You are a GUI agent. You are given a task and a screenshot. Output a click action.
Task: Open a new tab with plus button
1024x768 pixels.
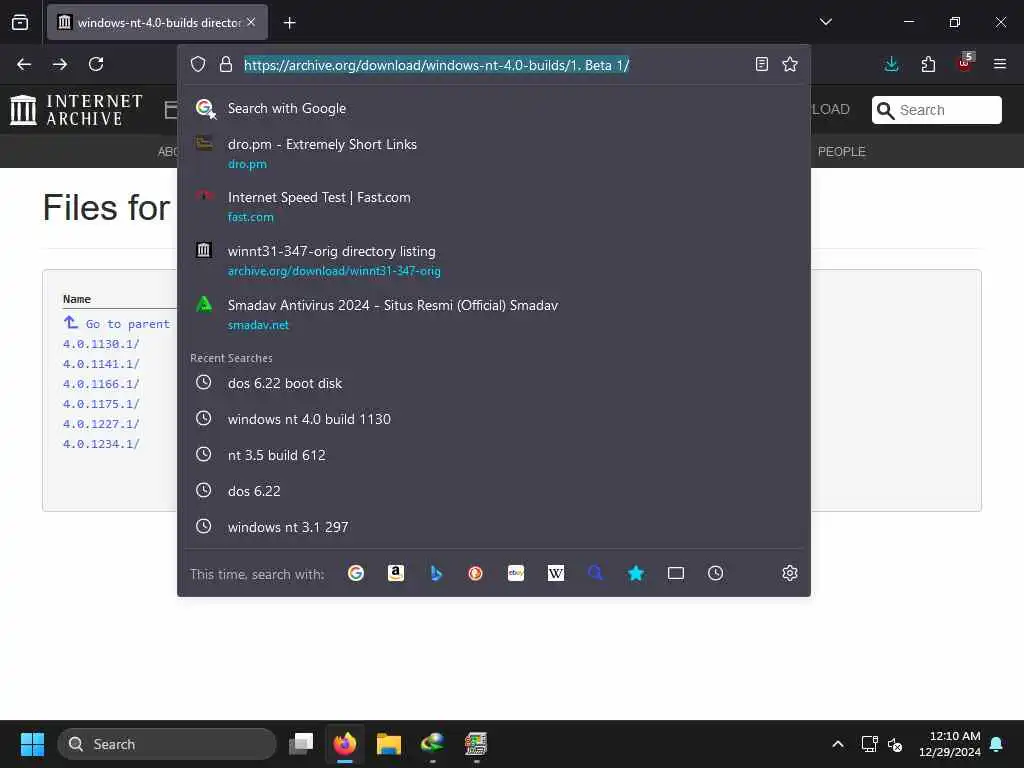pos(289,23)
